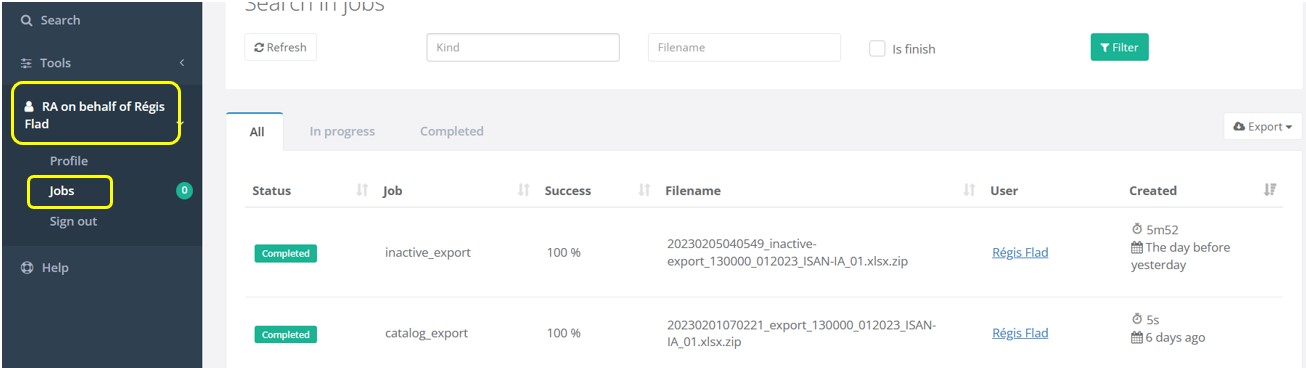Screen dimensions: 1306x368
Task: Click the Refresh button
Action: point(280,47)
